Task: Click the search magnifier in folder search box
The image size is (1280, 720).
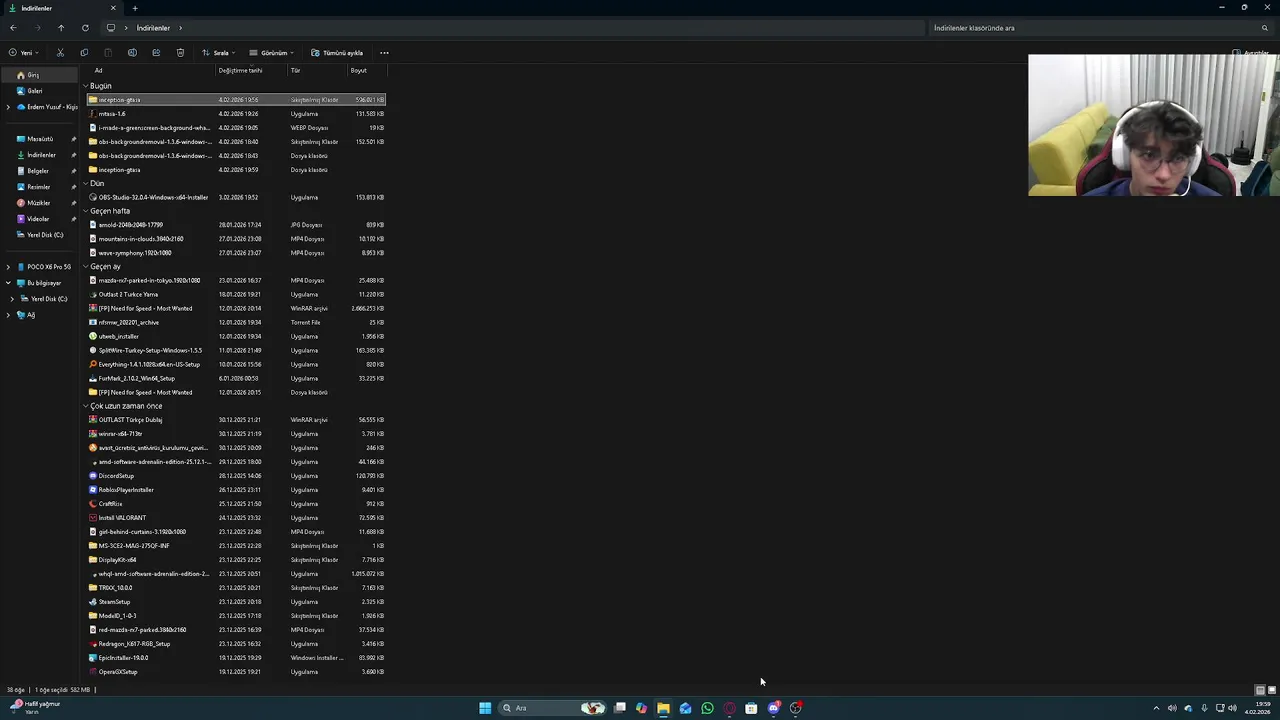Action: click(1265, 28)
